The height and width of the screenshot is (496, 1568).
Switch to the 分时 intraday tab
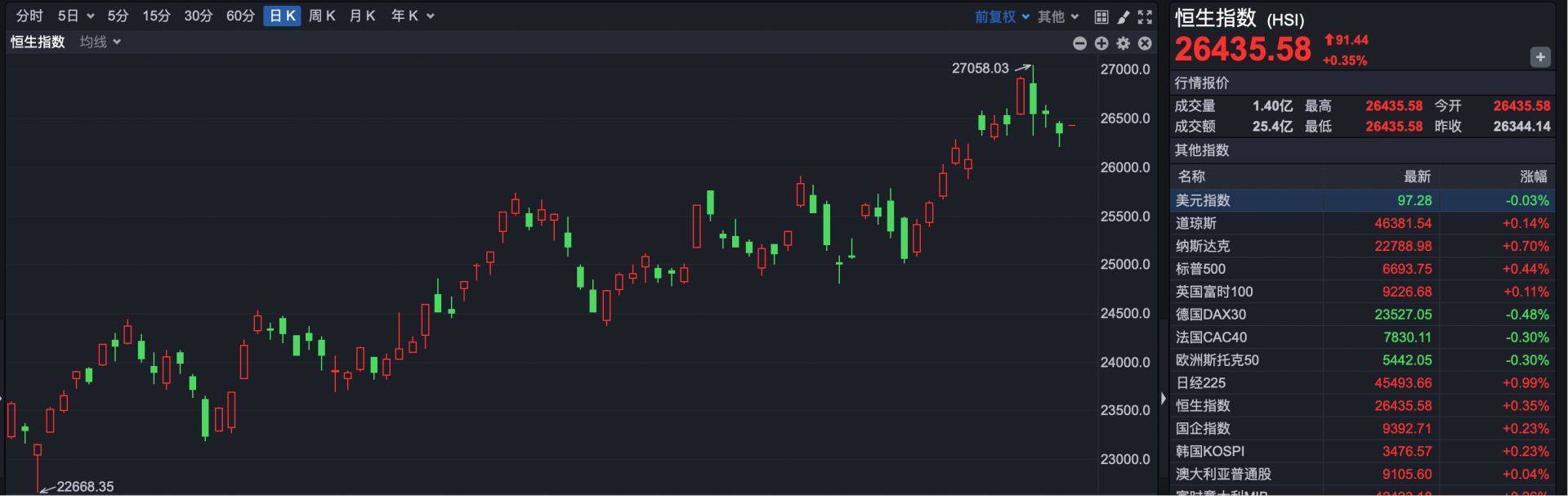point(29,16)
